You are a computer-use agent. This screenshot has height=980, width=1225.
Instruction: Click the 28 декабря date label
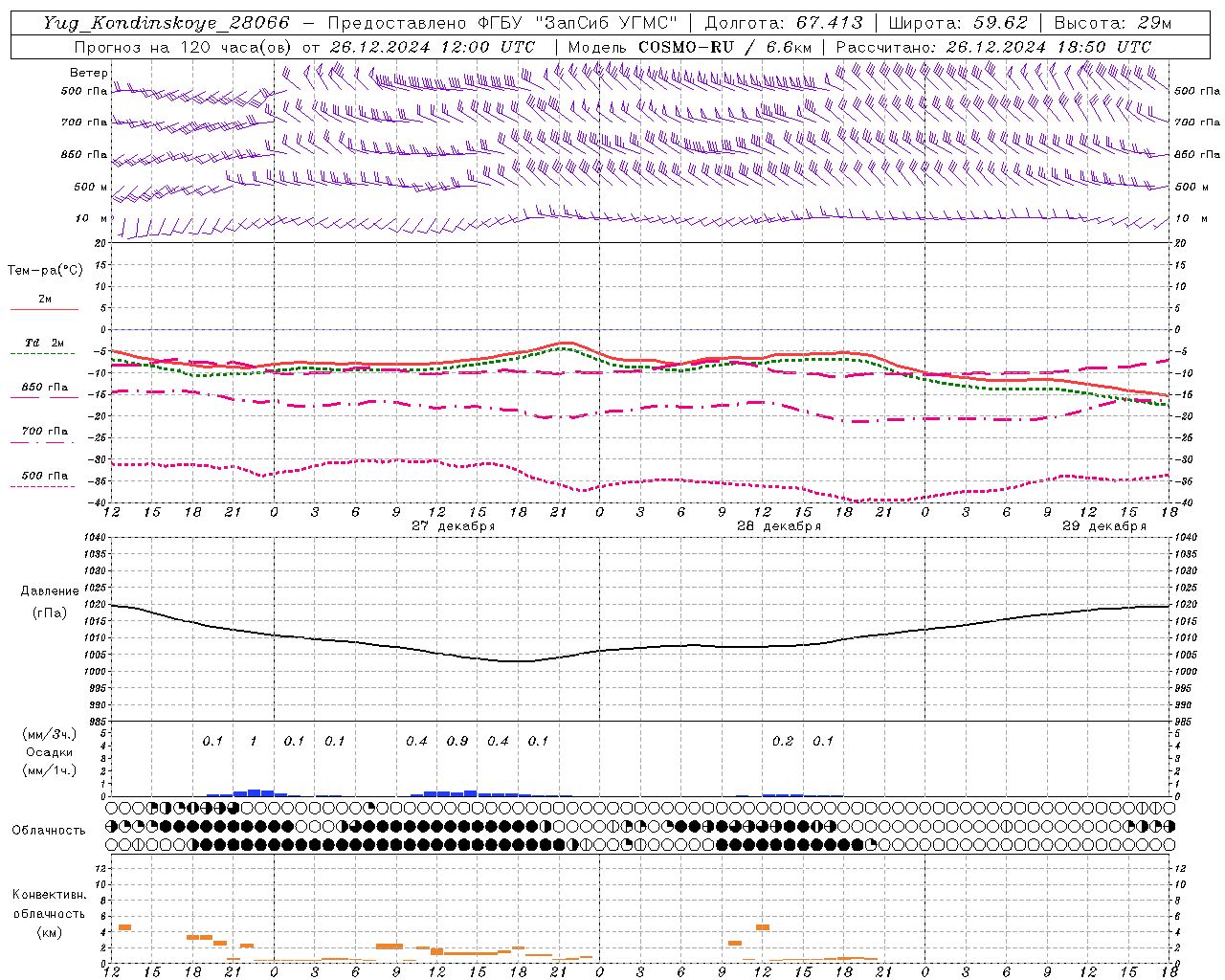[x=779, y=526]
